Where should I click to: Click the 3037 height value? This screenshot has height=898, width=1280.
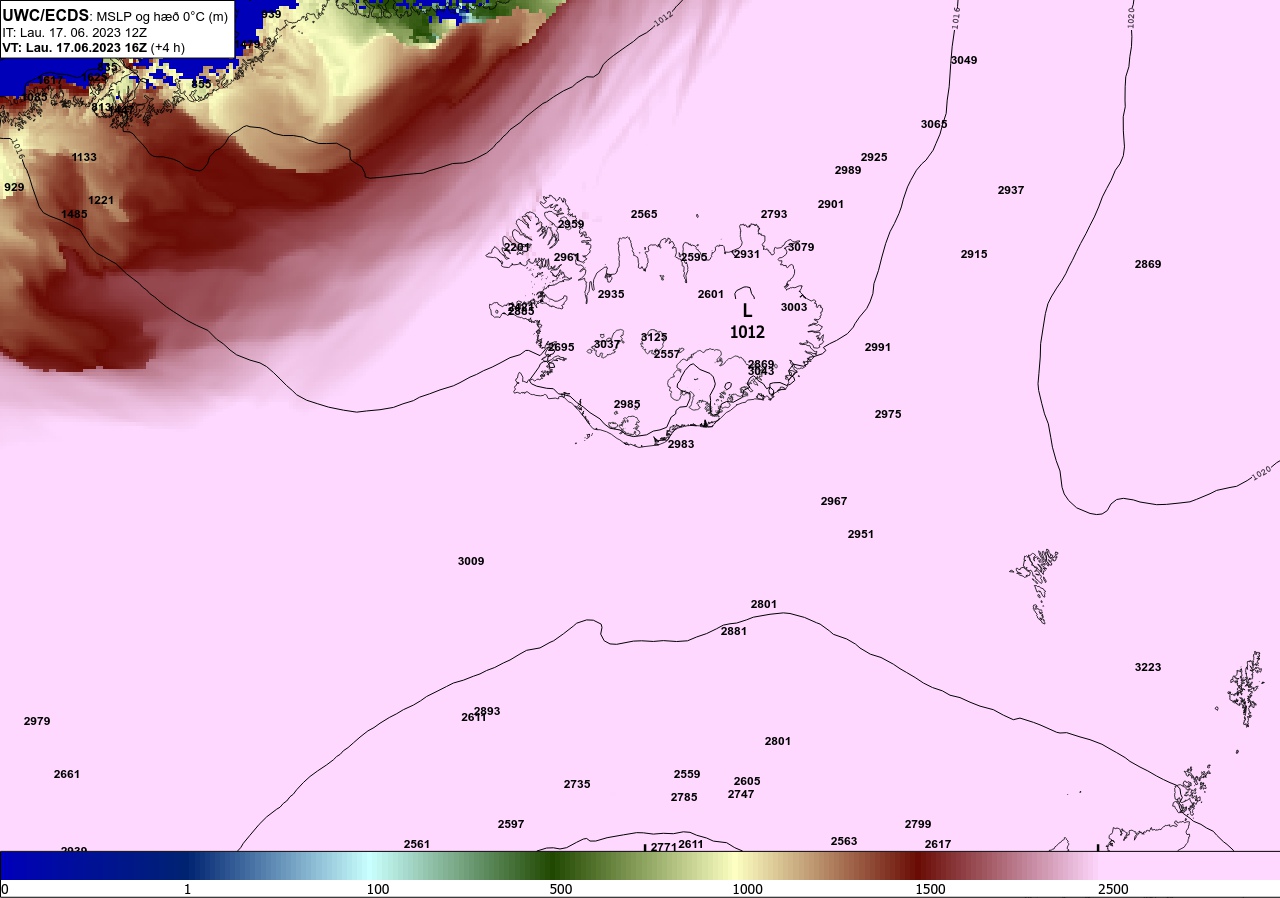[607, 344]
